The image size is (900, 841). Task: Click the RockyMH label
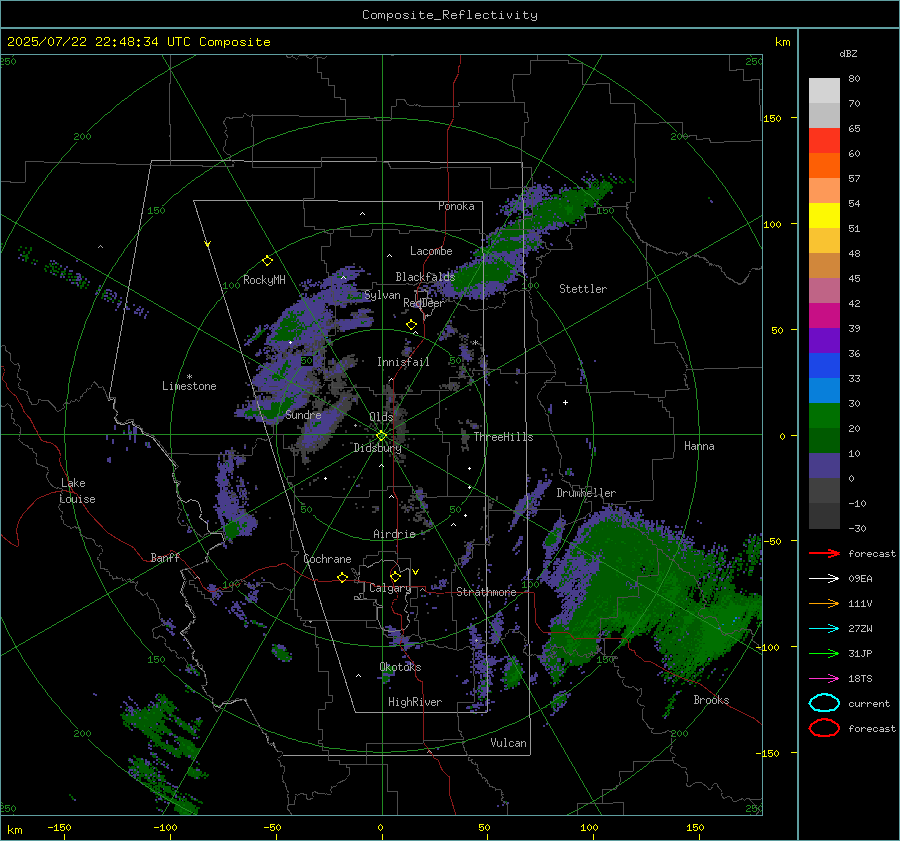coord(264,280)
